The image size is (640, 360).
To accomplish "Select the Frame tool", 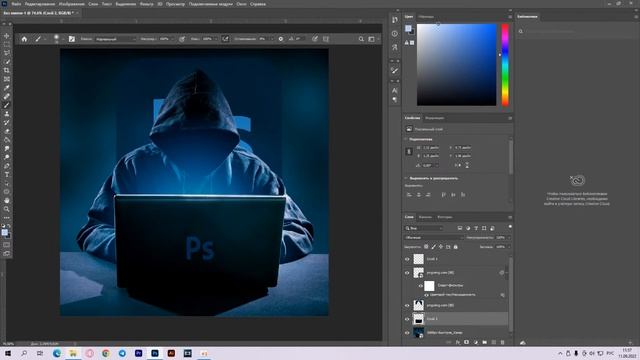I will pyautogui.click(x=7, y=79).
